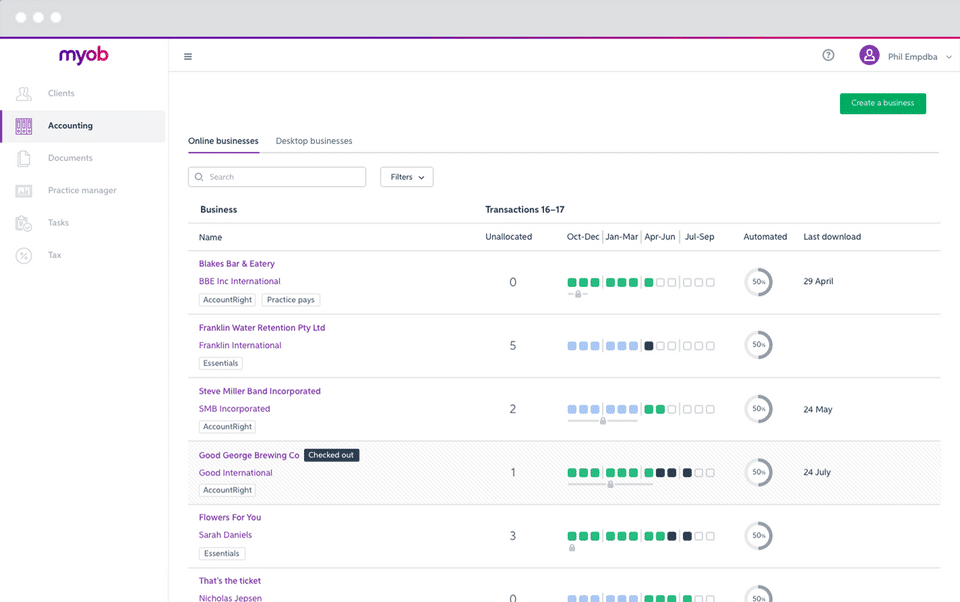The height and width of the screenshot is (602, 960).
Task: Toggle the hamburger menu icon
Action: tap(188, 57)
